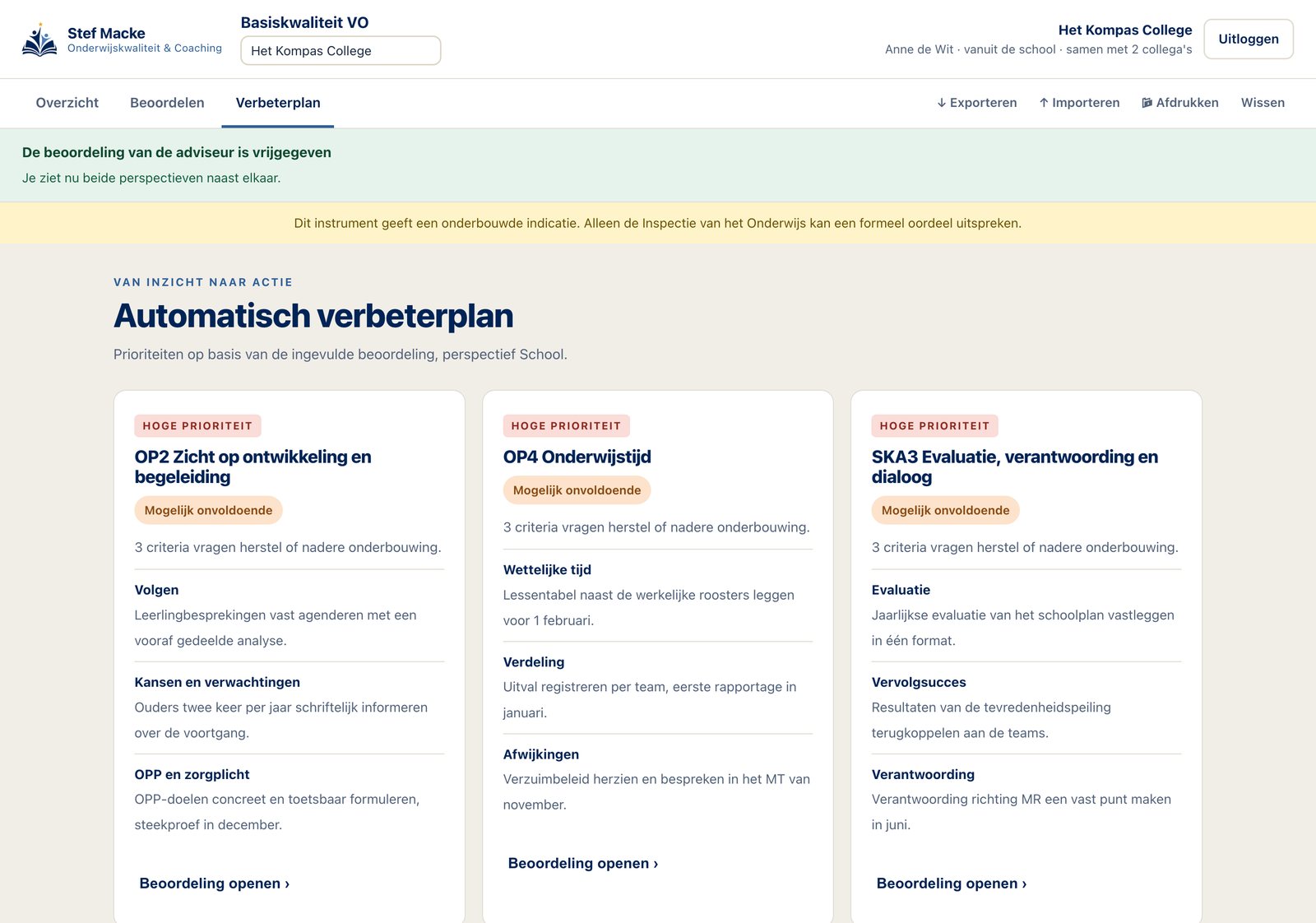Click Mogelijk onvoldoende badge under OP4 Onderwijstijd
The width and height of the screenshot is (1316, 923).
pyautogui.click(x=577, y=490)
